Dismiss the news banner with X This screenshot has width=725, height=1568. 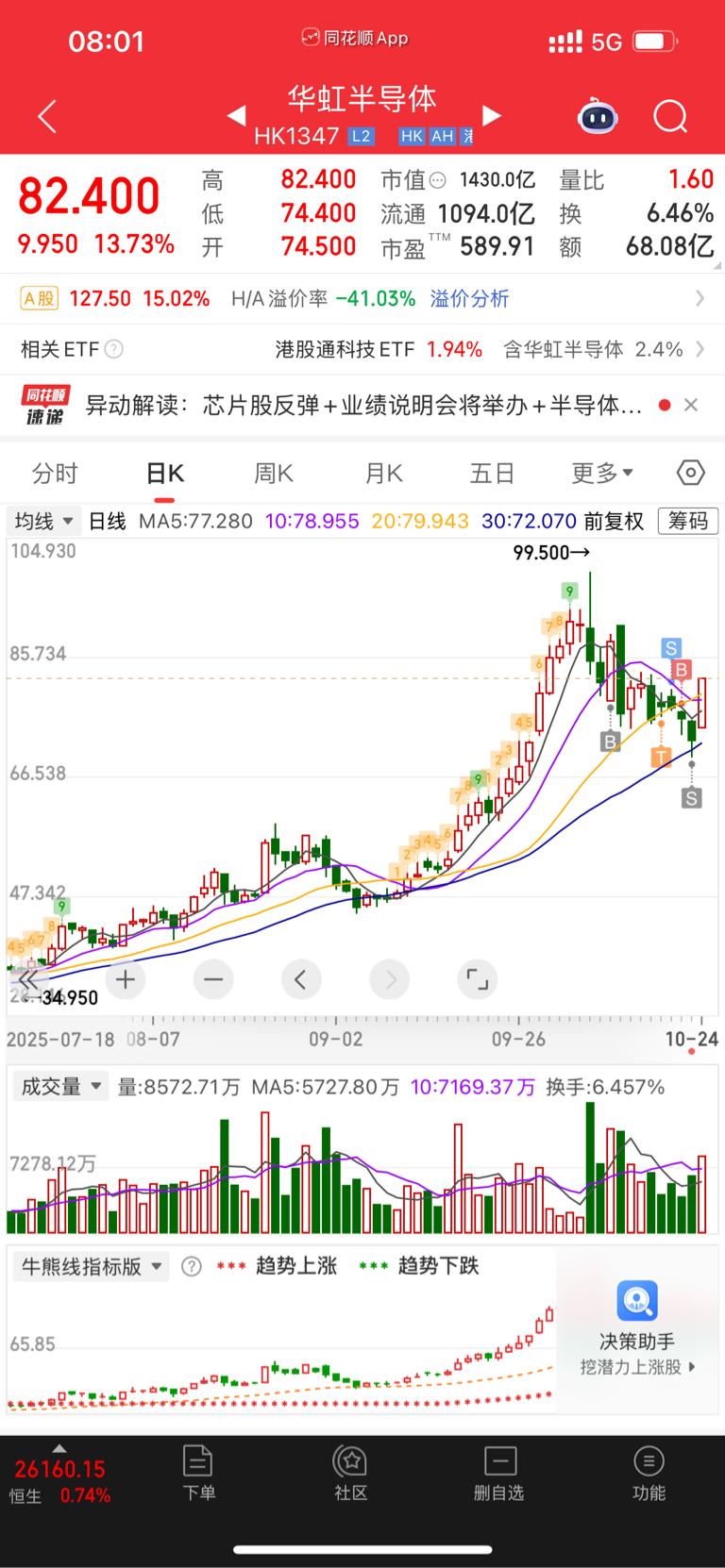click(x=691, y=405)
